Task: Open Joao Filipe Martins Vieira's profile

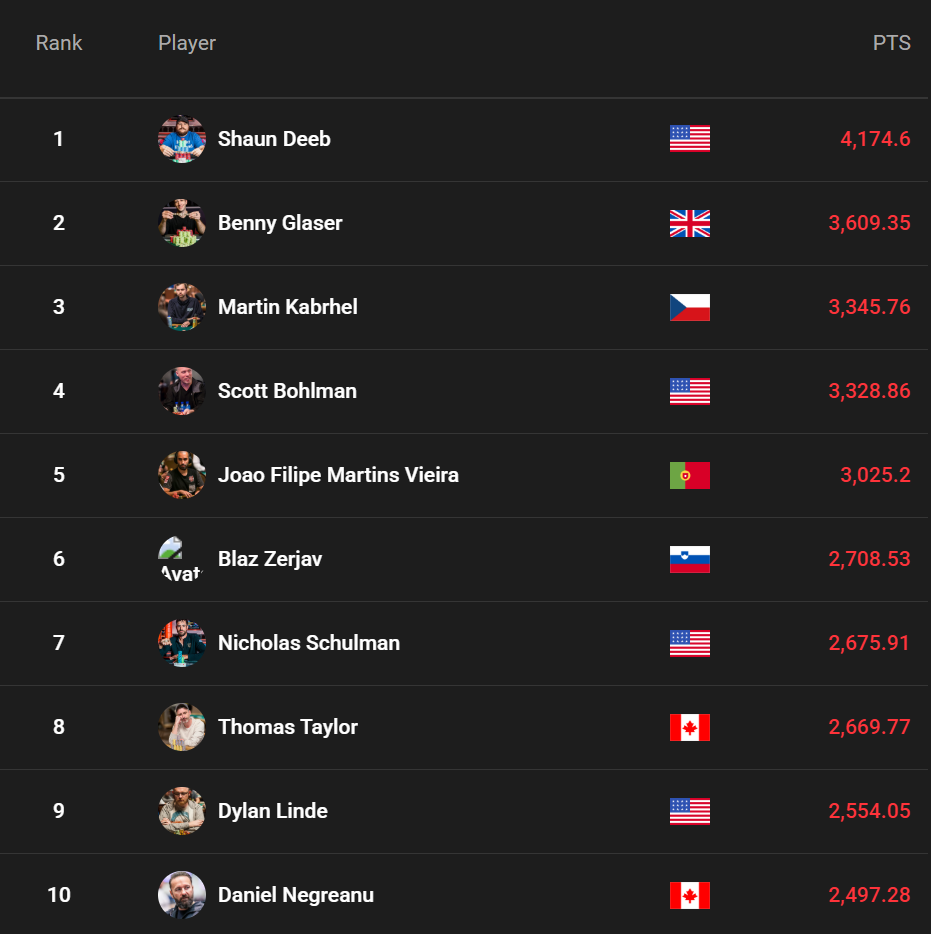Action: click(x=338, y=475)
